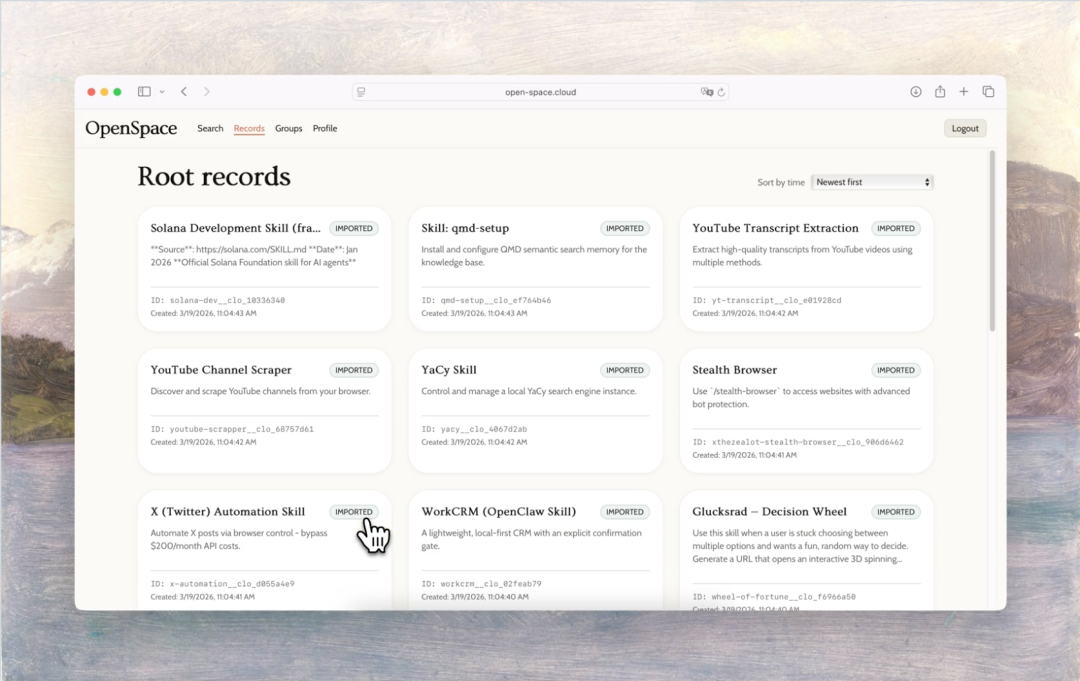
Task: Reload the page with refresh icon
Action: pyautogui.click(x=721, y=92)
